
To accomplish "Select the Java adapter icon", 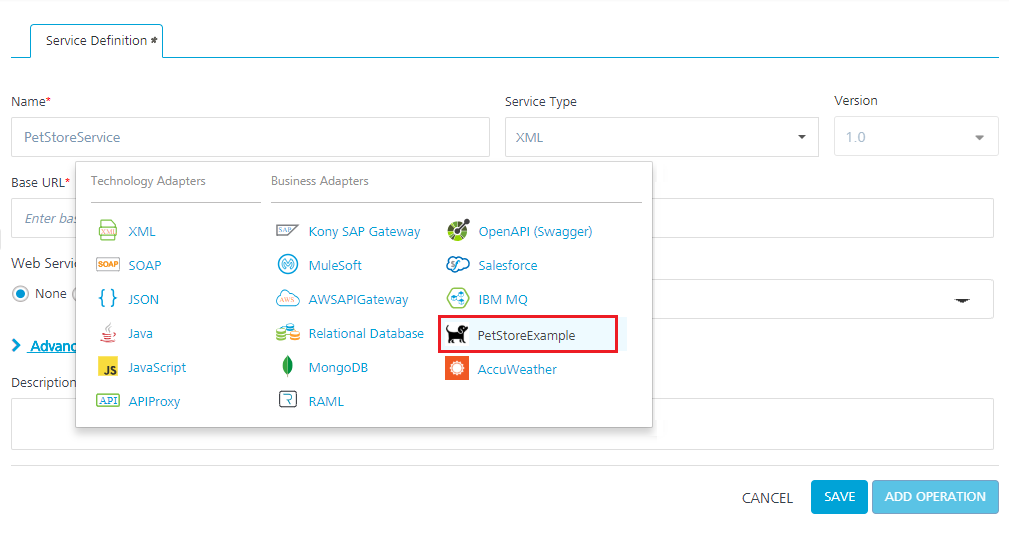I will point(108,333).
